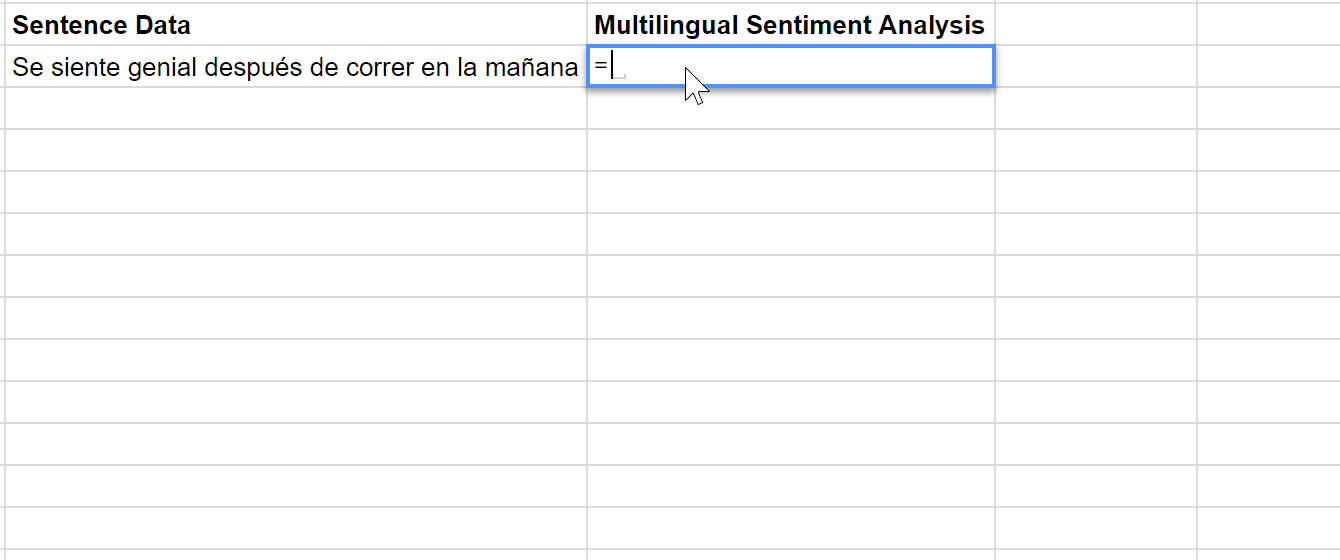The image size is (1340, 560).
Task: Click the fourth empty cell below the formula cell
Action: pyautogui.click(x=790, y=234)
